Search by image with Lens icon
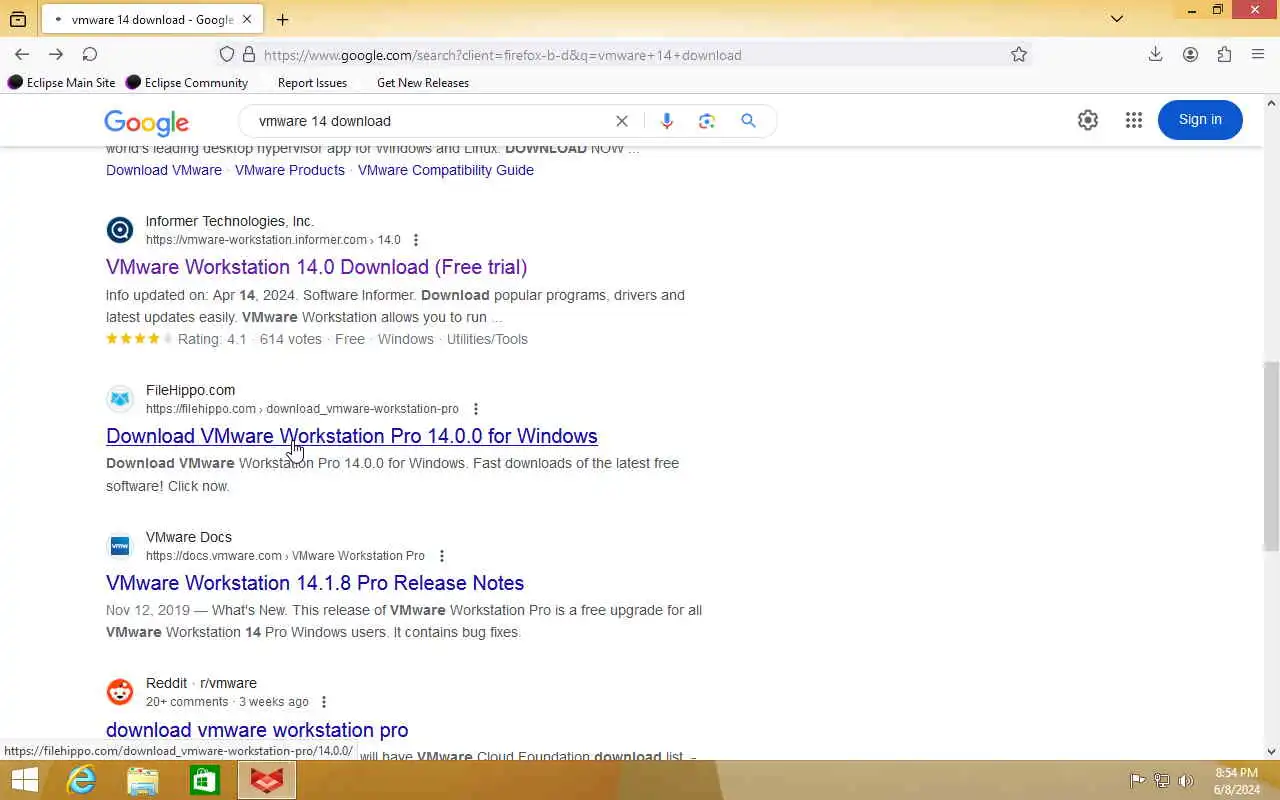 pos(707,121)
